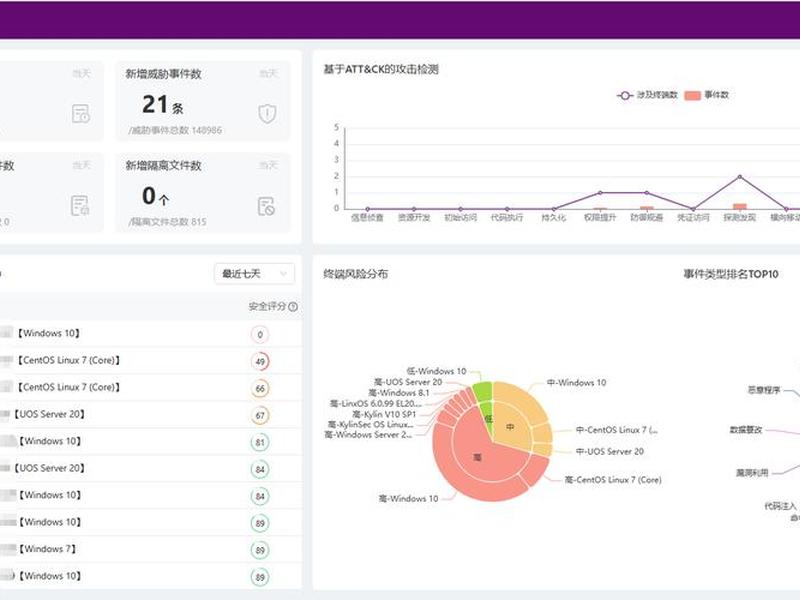This screenshot has width=800, height=600.
Task: Select the Windows 7 row
Action: (x=151, y=549)
